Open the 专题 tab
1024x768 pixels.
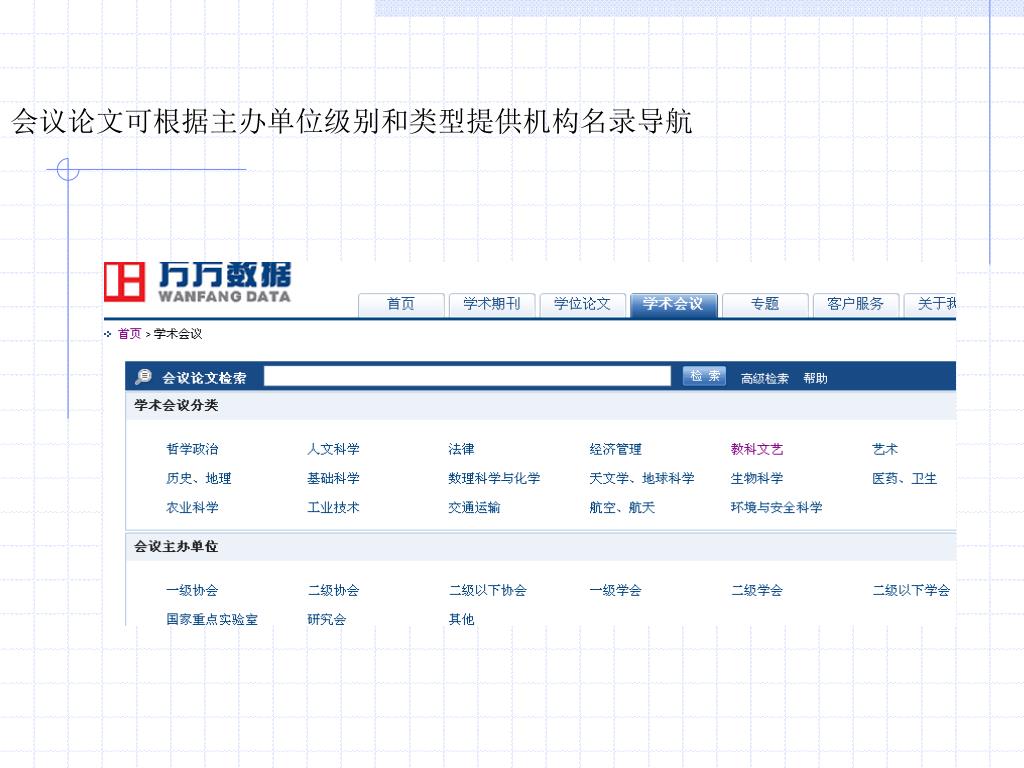[x=765, y=304]
